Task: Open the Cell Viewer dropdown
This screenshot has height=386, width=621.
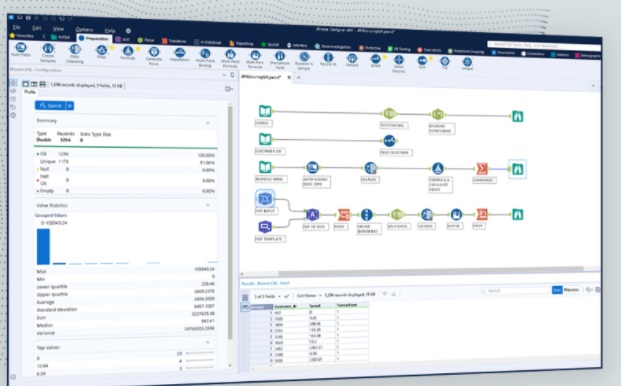Action: click(x=309, y=295)
